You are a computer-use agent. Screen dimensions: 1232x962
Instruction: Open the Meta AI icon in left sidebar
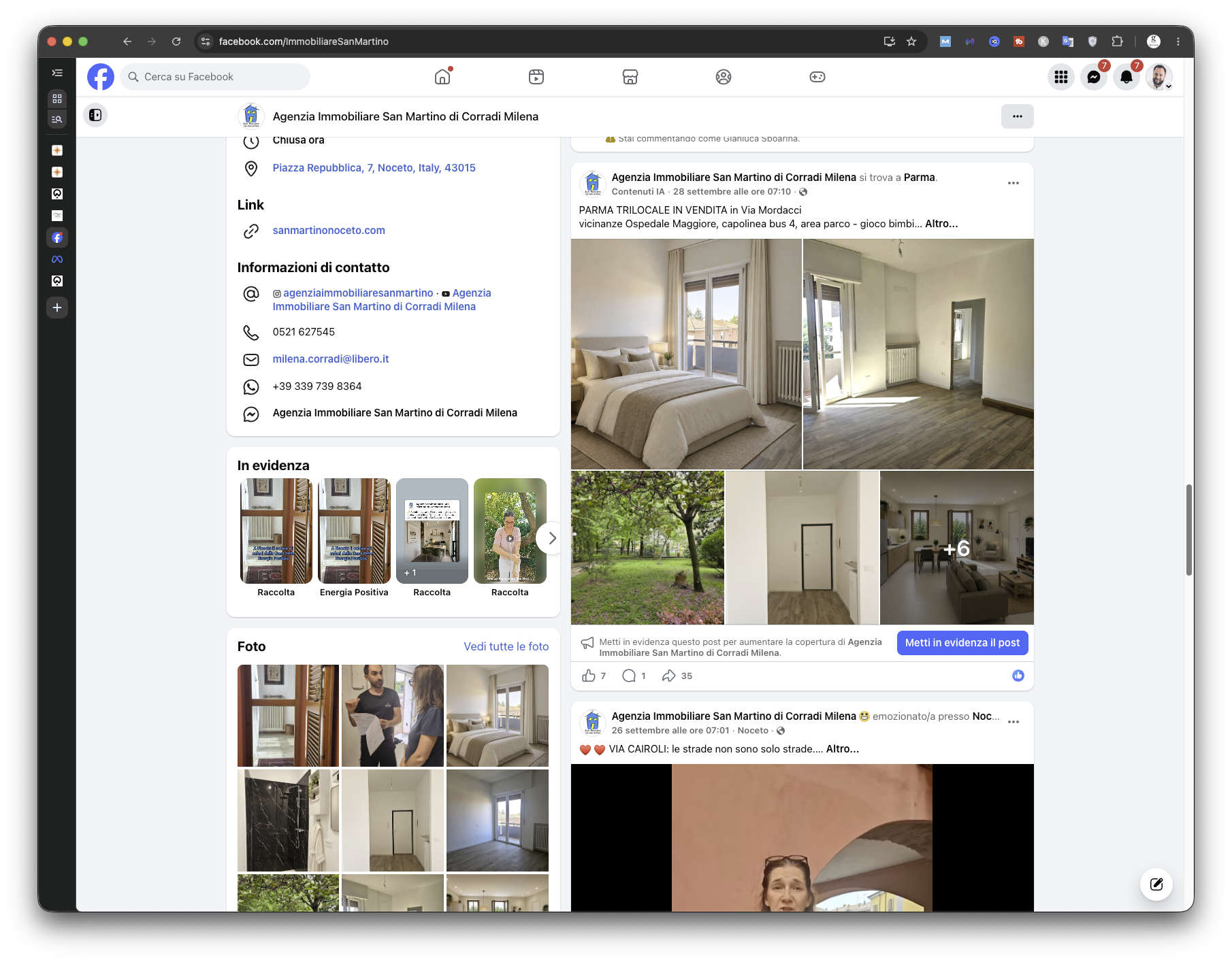(x=57, y=259)
